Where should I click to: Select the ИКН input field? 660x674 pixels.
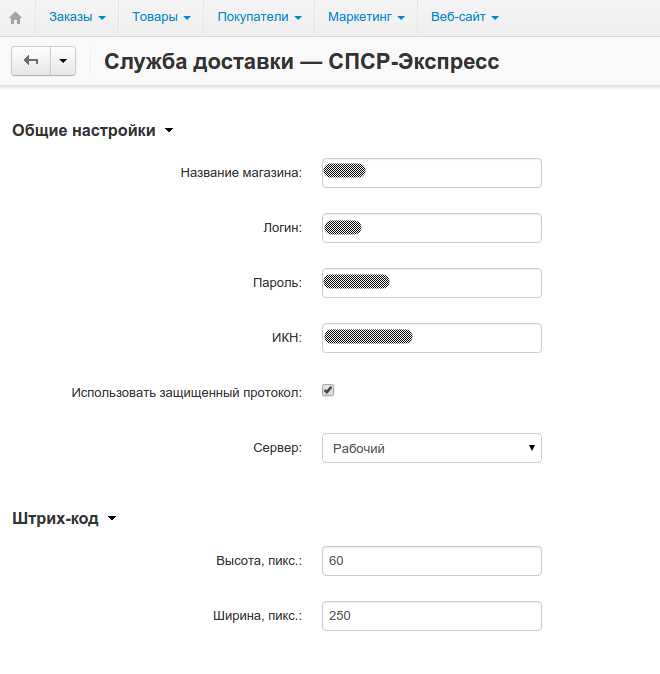pos(431,338)
